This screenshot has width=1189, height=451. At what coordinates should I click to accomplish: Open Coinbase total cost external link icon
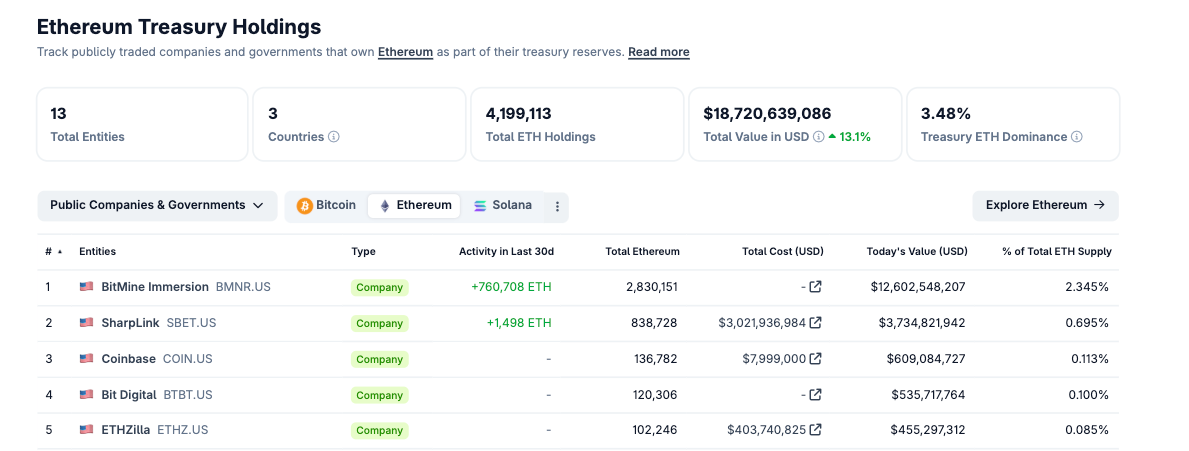point(815,359)
